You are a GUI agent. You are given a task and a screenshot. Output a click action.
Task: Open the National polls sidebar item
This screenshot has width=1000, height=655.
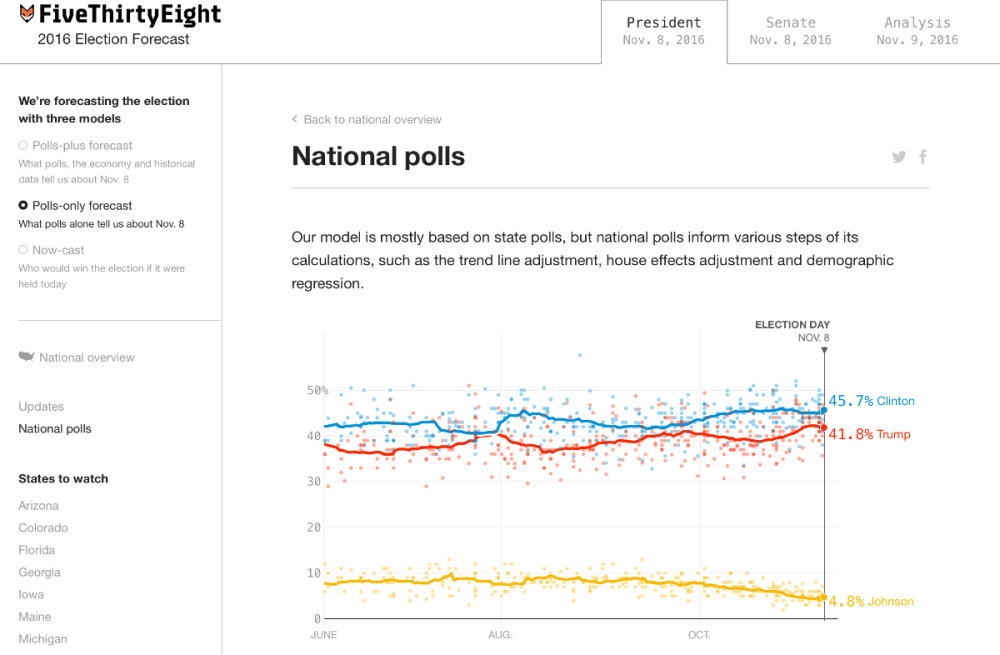(55, 429)
